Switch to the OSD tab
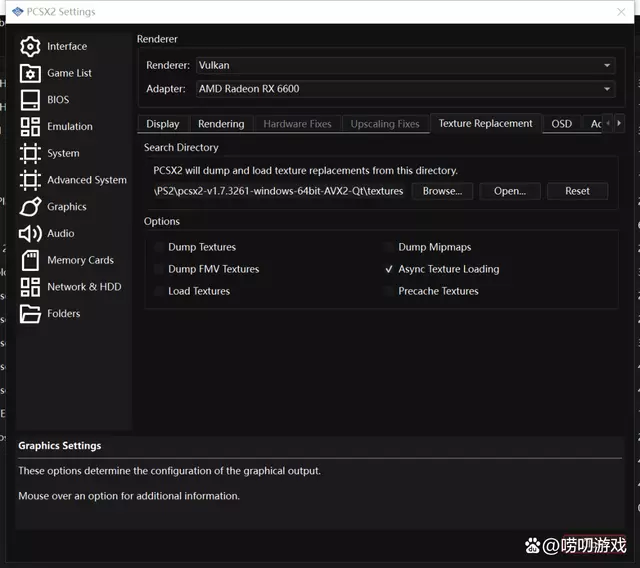Screen dimensions: 640x568 click(x=562, y=124)
